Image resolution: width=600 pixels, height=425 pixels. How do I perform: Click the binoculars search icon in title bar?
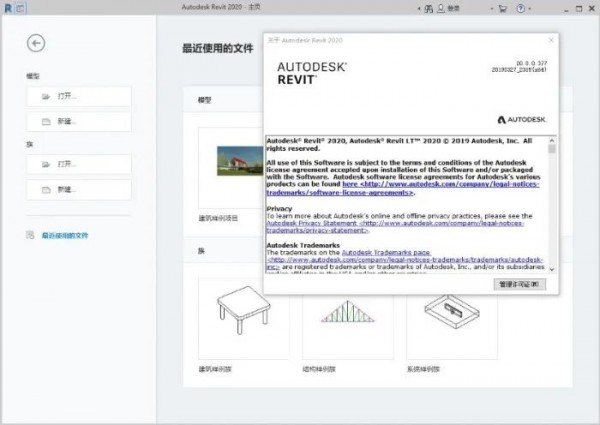429,8
